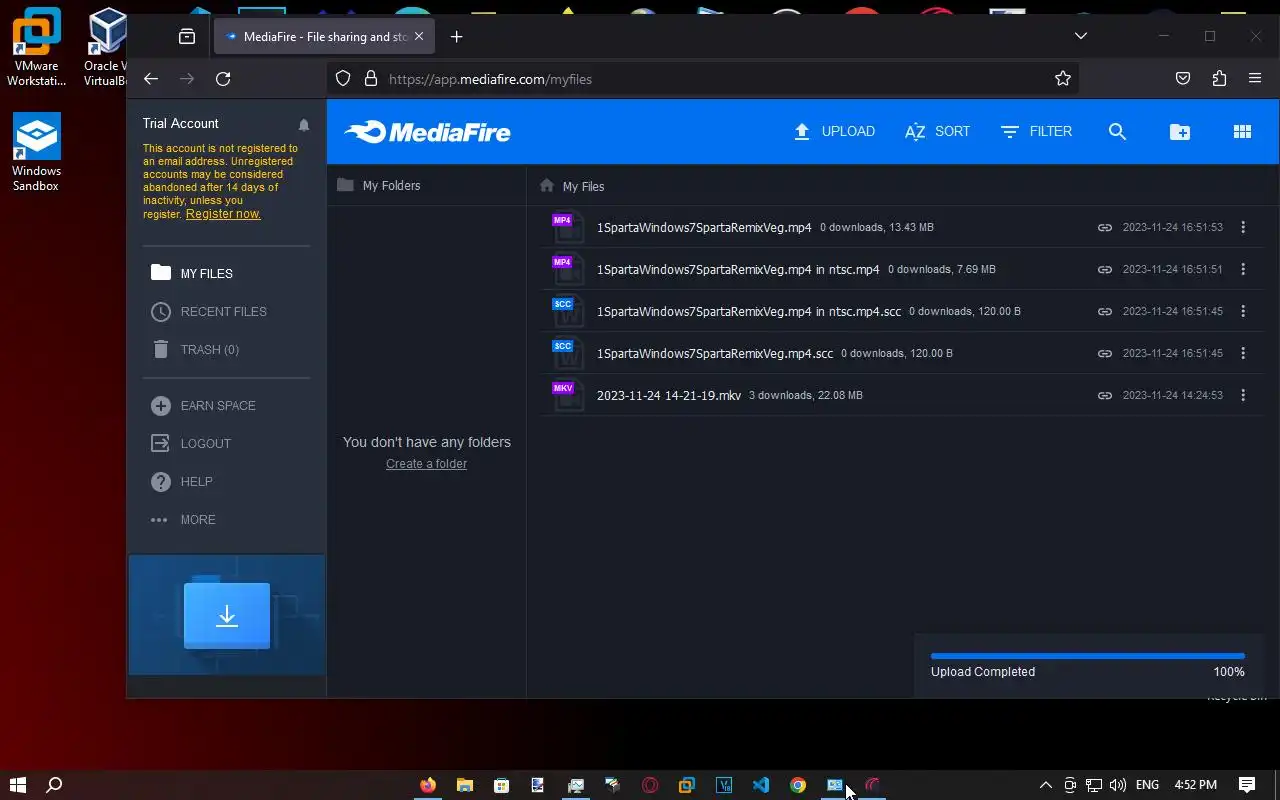Open three-dot menu for 1SpartaWindows7SpartaRemixVeg.mp4.scc
Viewport: 1280px width, 800px height.
pos(1243,353)
